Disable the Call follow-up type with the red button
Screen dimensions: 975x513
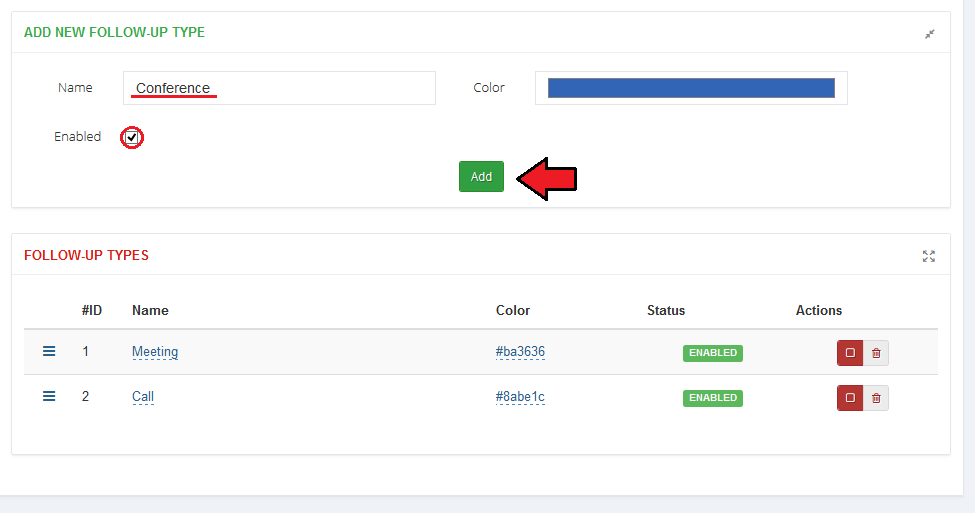coord(849,398)
